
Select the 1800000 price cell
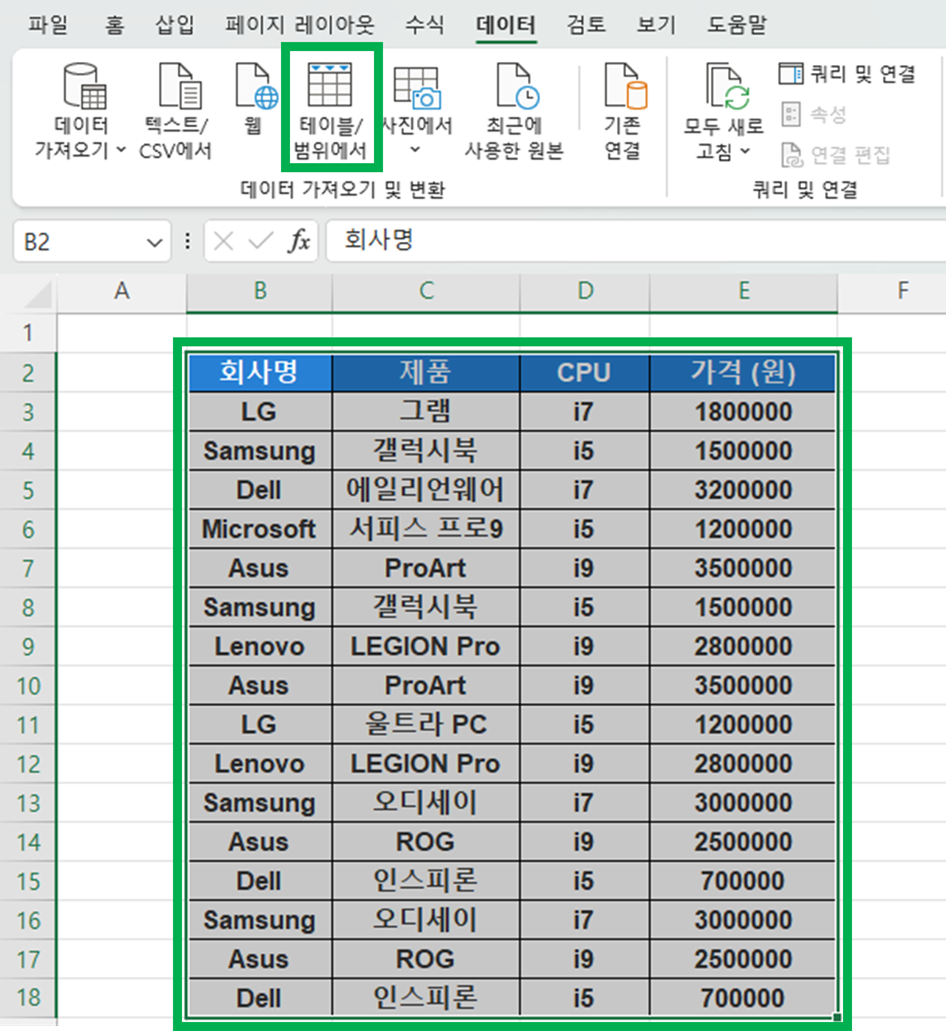point(743,412)
